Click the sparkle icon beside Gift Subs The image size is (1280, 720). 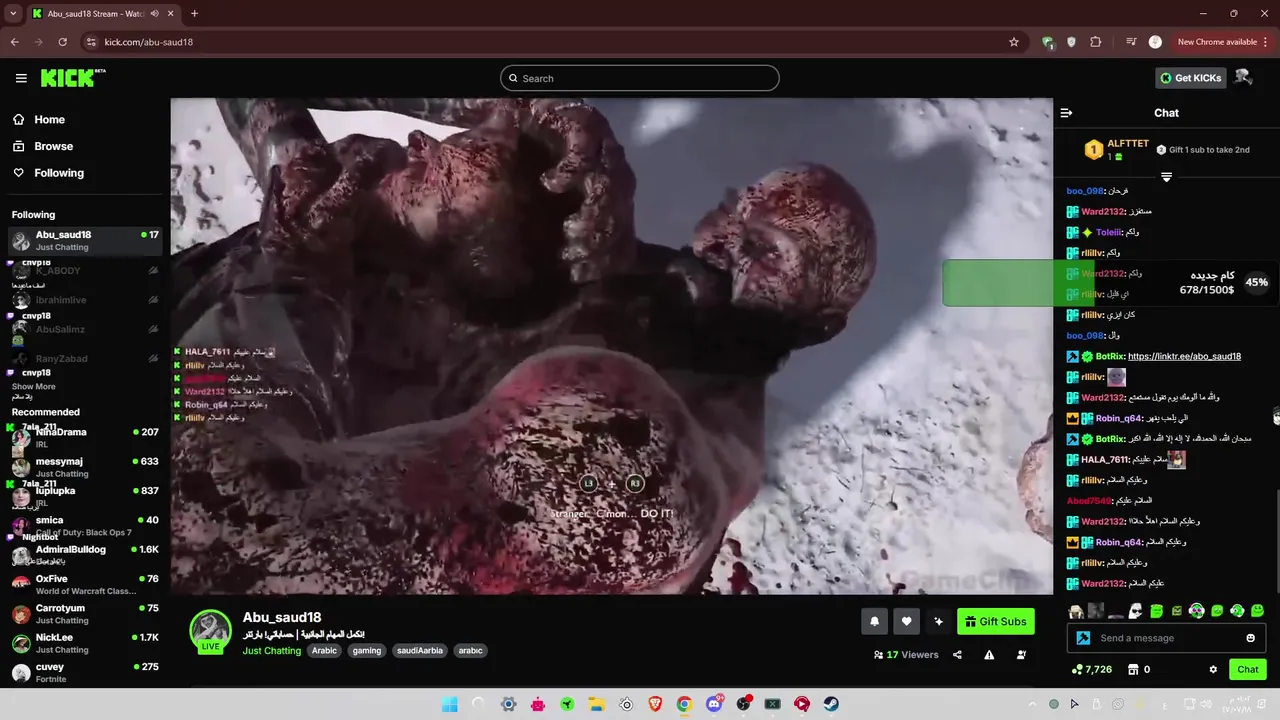(x=938, y=621)
